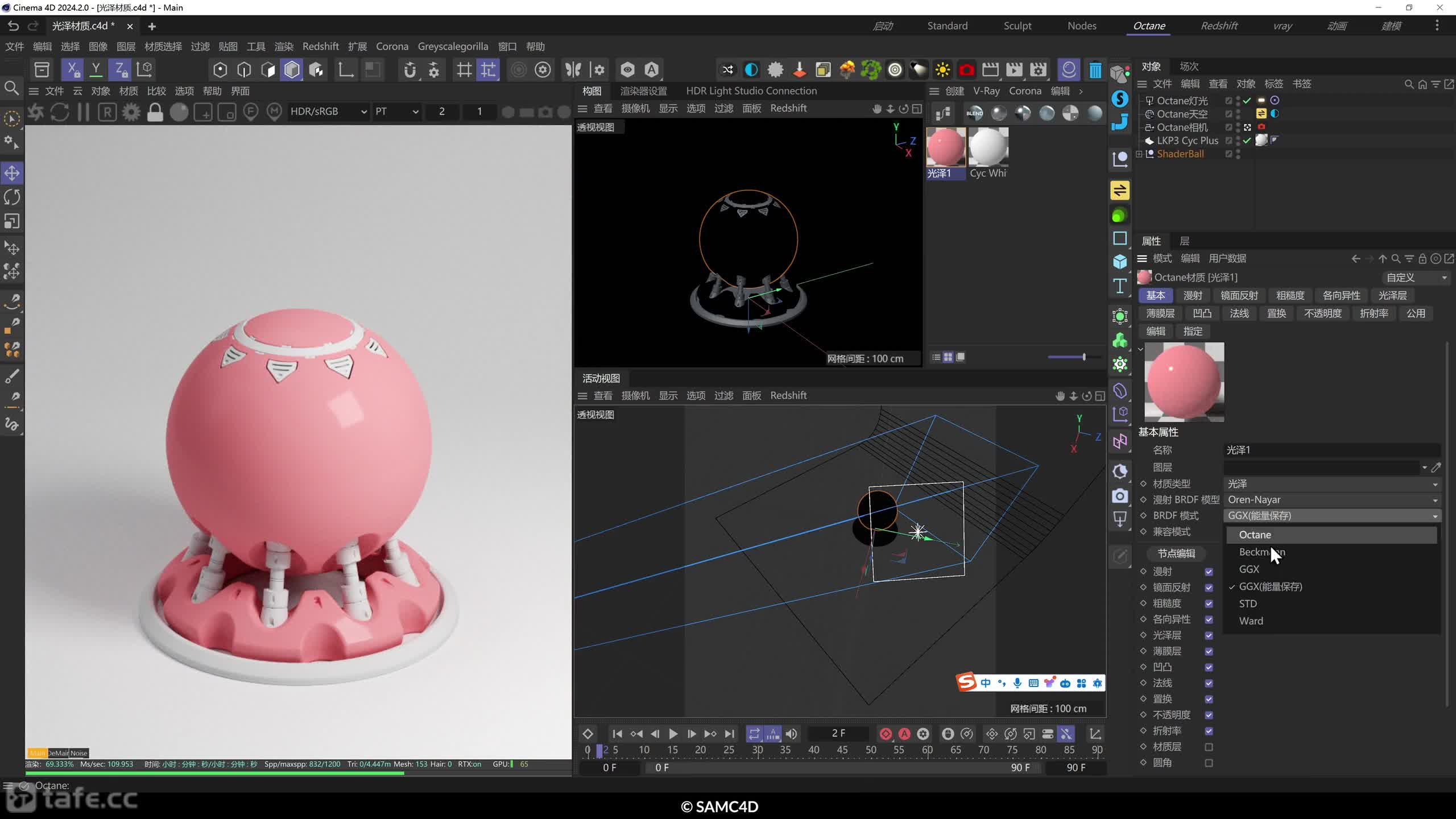The width and height of the screenshot is (1456, 819).
Task: Toggle the 镜面反射 channel checkbox
Action: coord(1209,588)
